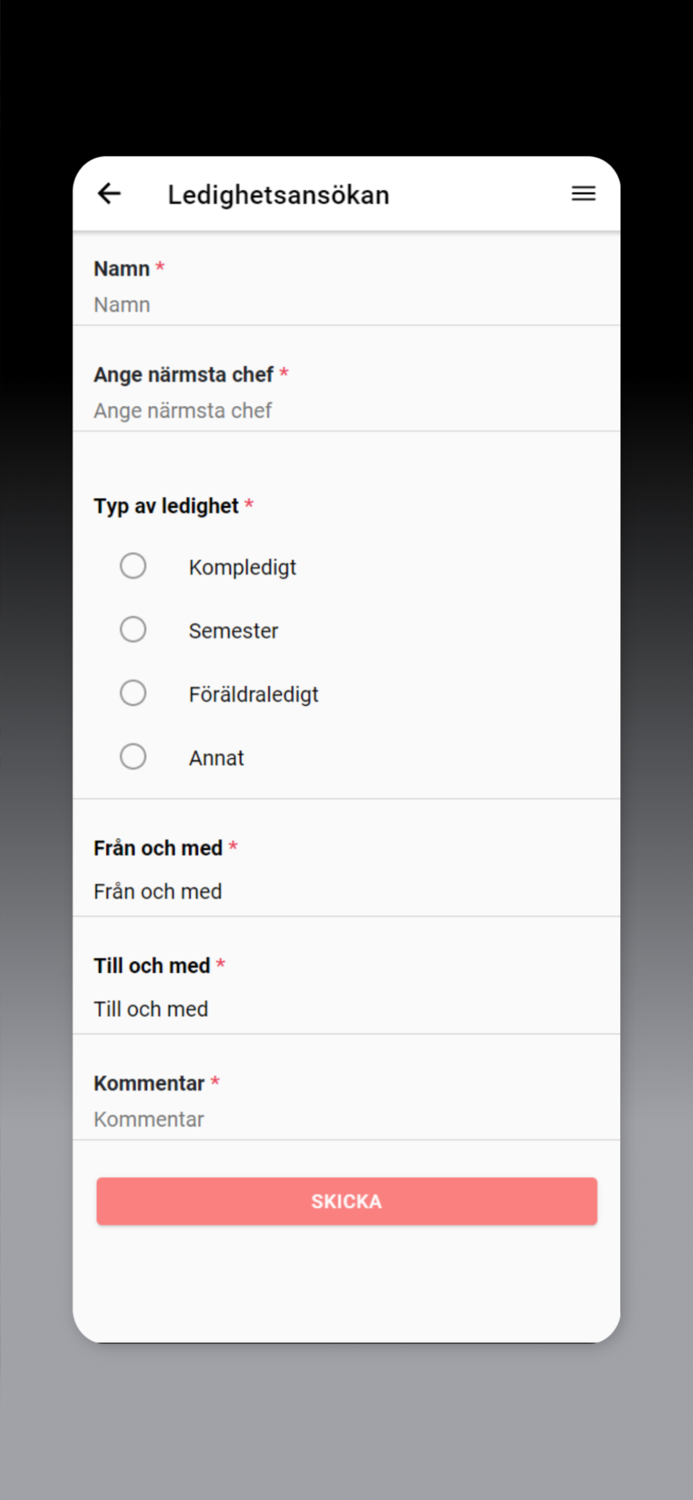The width and height of the screenshot is (693, 1500).
Task: Select the Annat option
Action: tap(133, 756)
